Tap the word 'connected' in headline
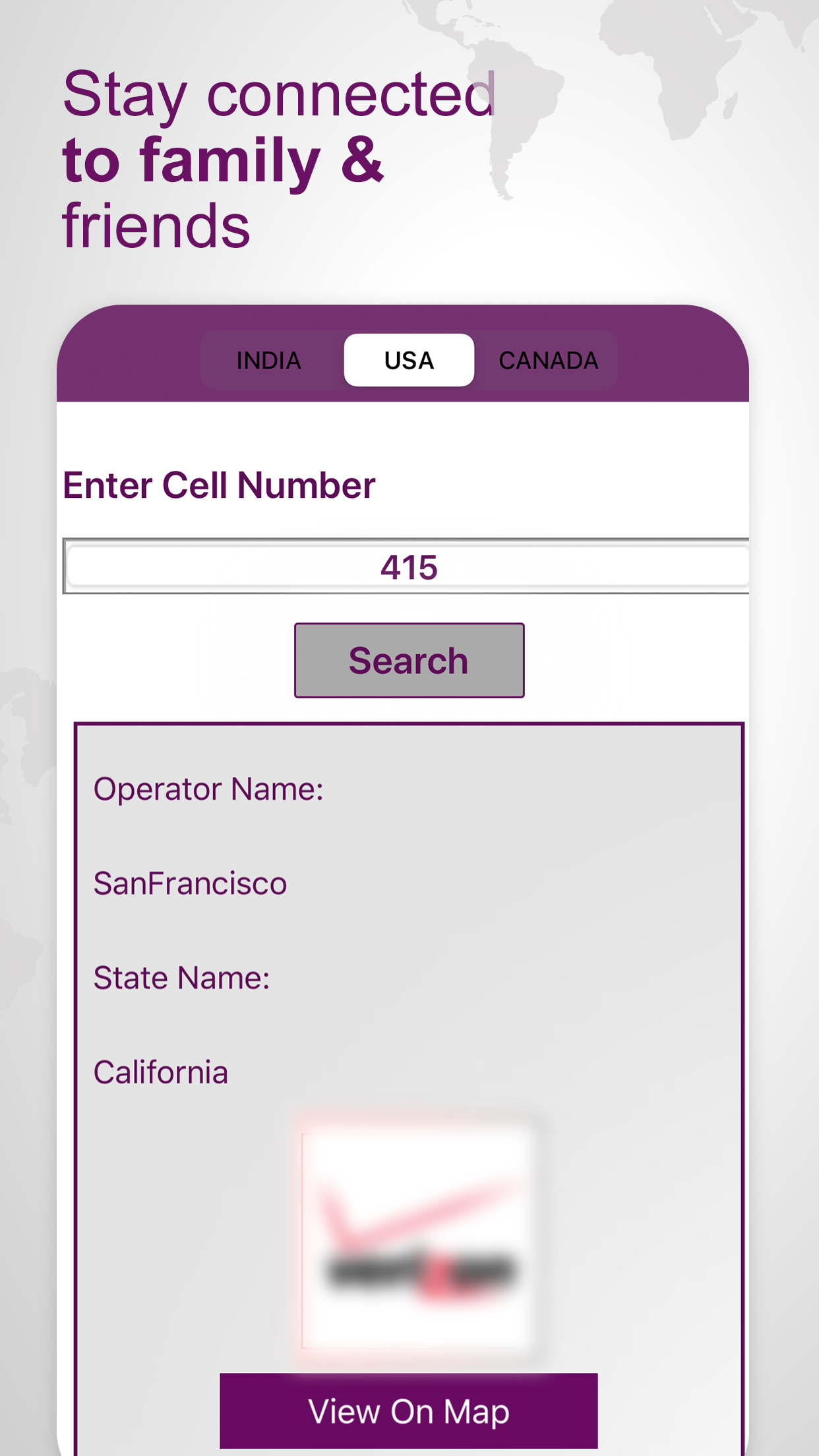This screenshot has width=819, height=1456. (351, 96)
